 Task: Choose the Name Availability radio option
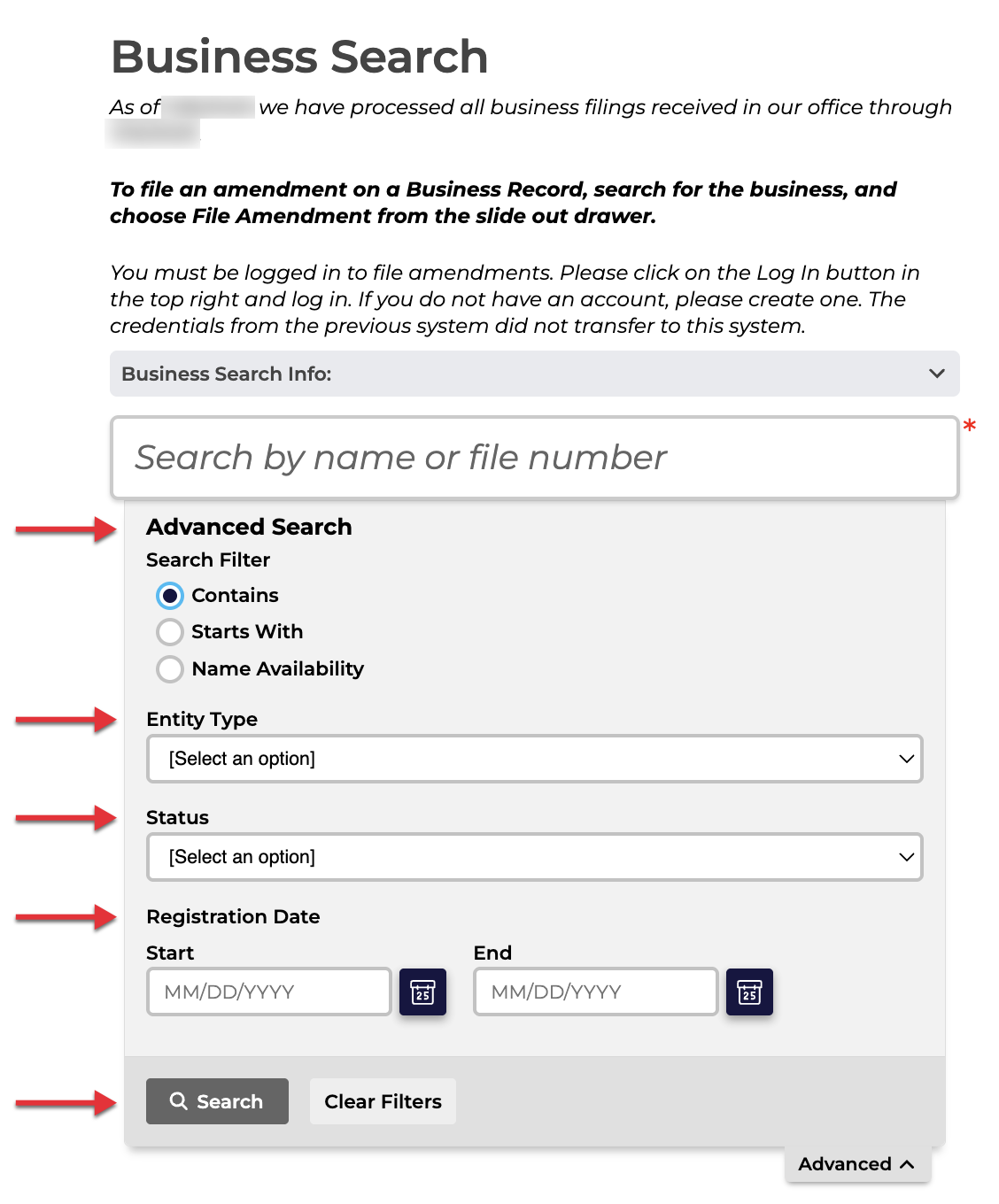170,669
